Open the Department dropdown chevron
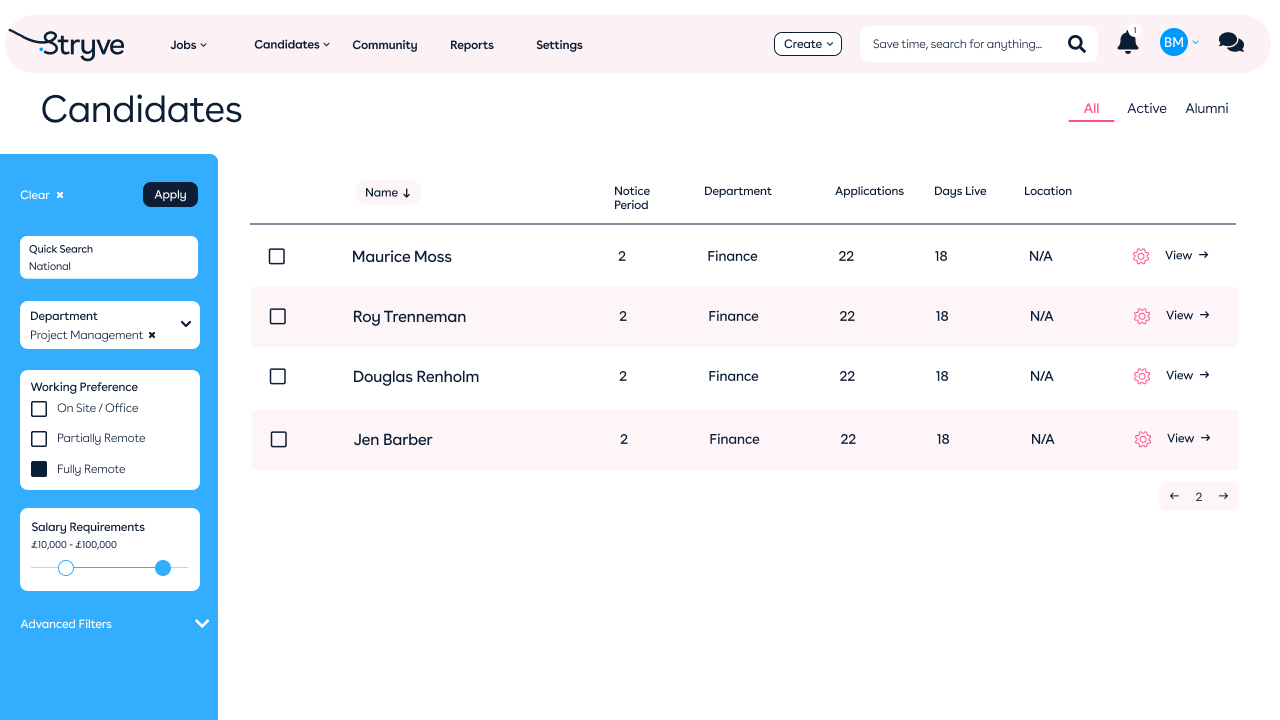The width and height of the screenshot is (1280, 720). coord(186,324)
